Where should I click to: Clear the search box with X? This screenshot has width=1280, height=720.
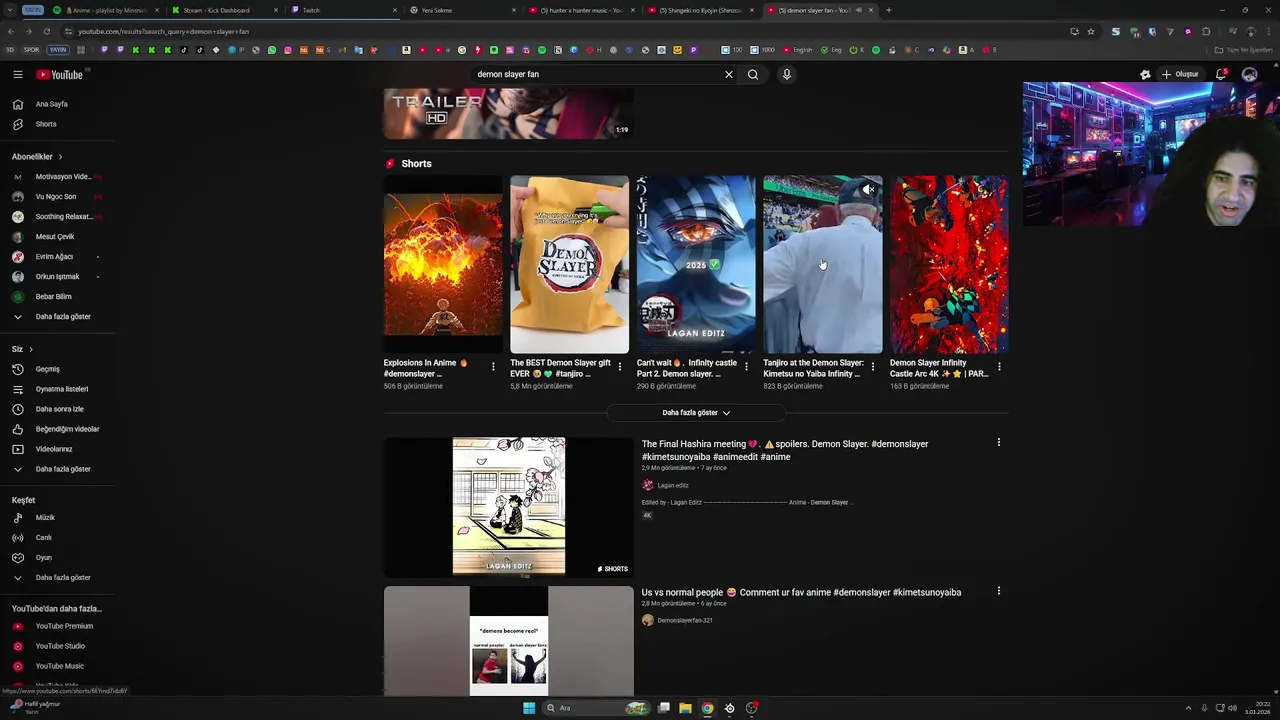pyautogui.click(x=729, y=74)
